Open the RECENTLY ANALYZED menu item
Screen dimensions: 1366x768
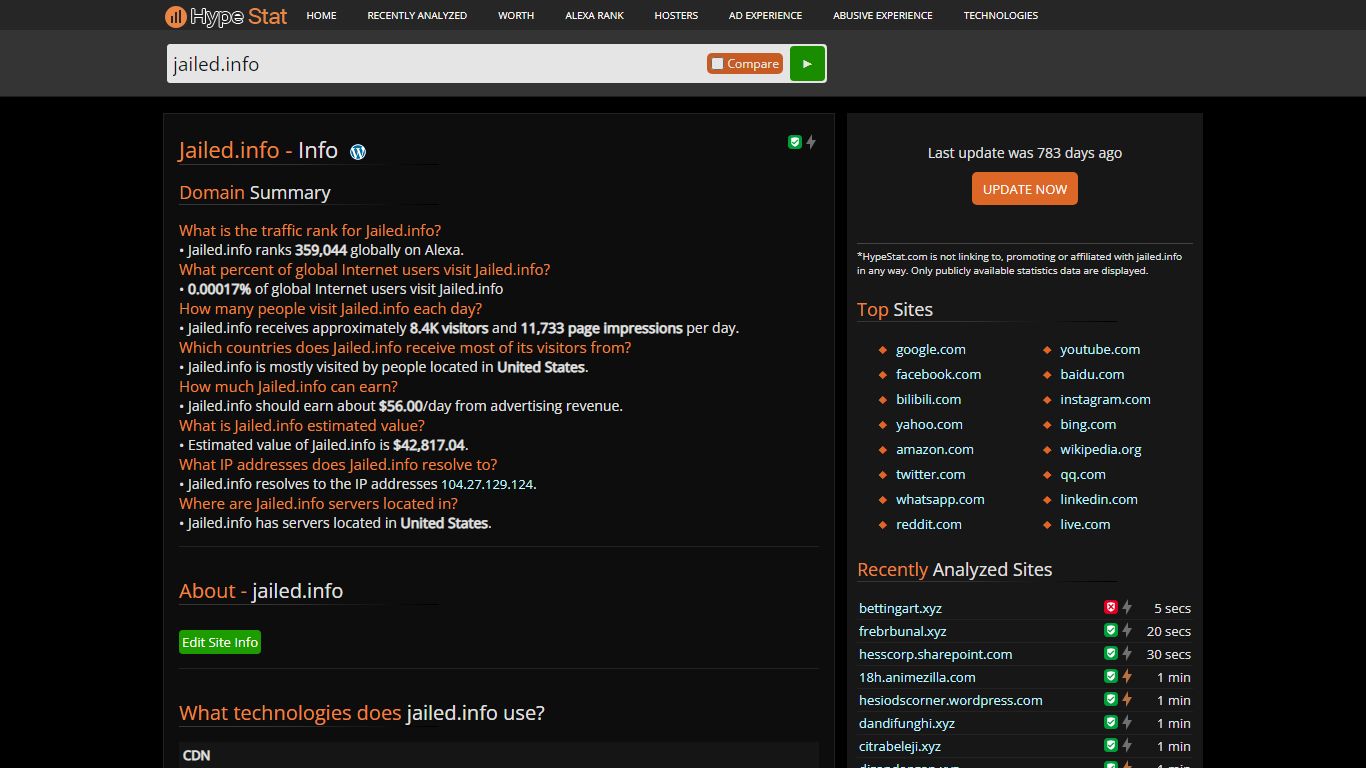pos(417,15)
